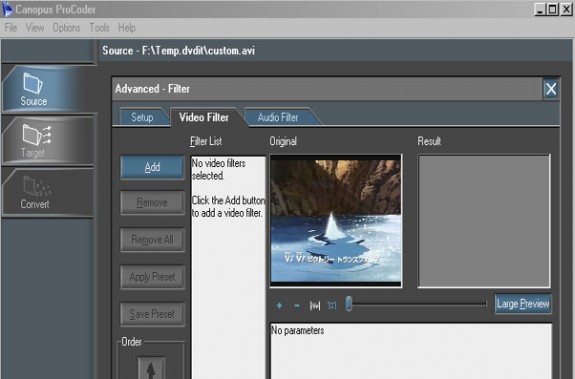This screenshot has height=379, width=575.
Task: Open the Tools menu
Action: tap(99, 27)
